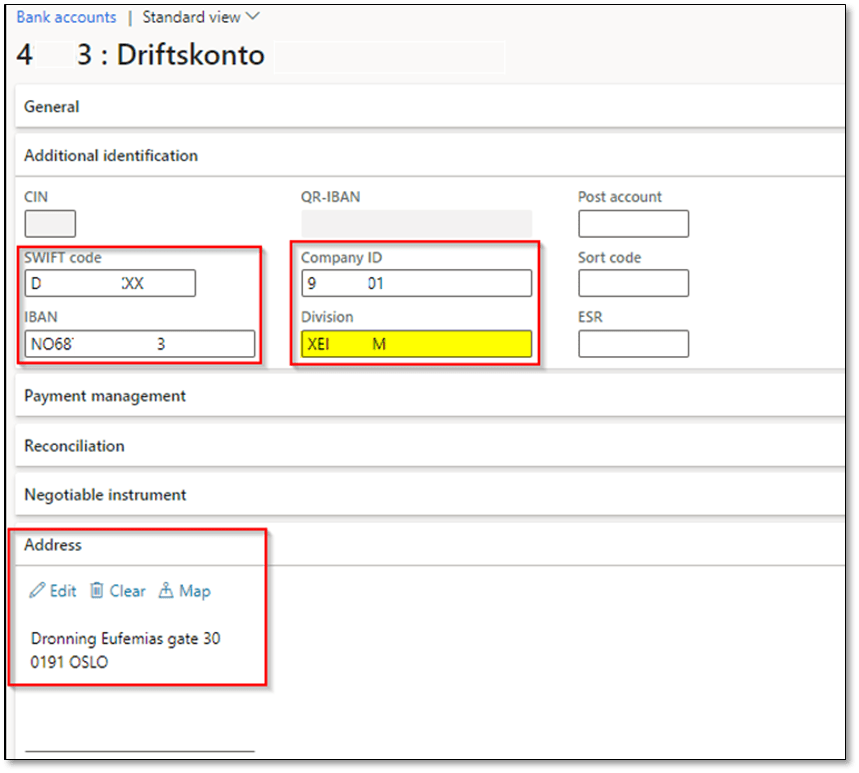Click the pencil Edit icon in Address
Screen dimensions: 859x773
tap(37, 591)
